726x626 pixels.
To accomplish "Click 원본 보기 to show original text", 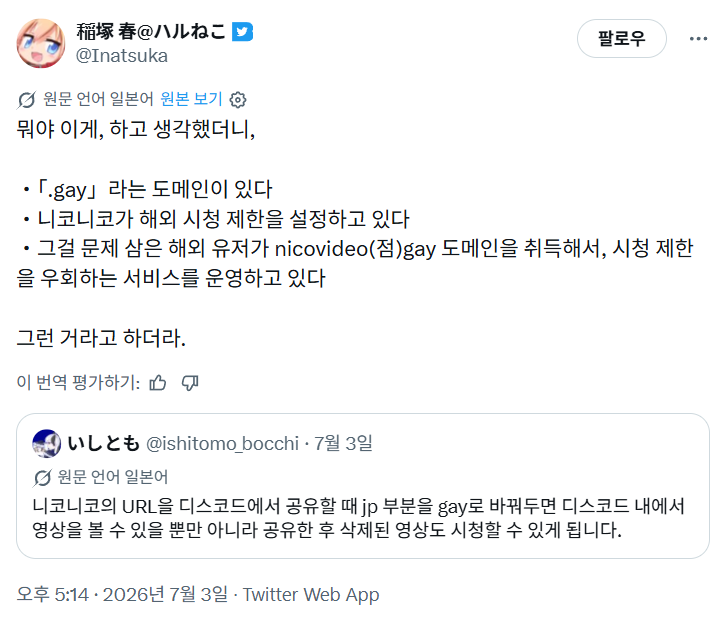I will [191, 99].
